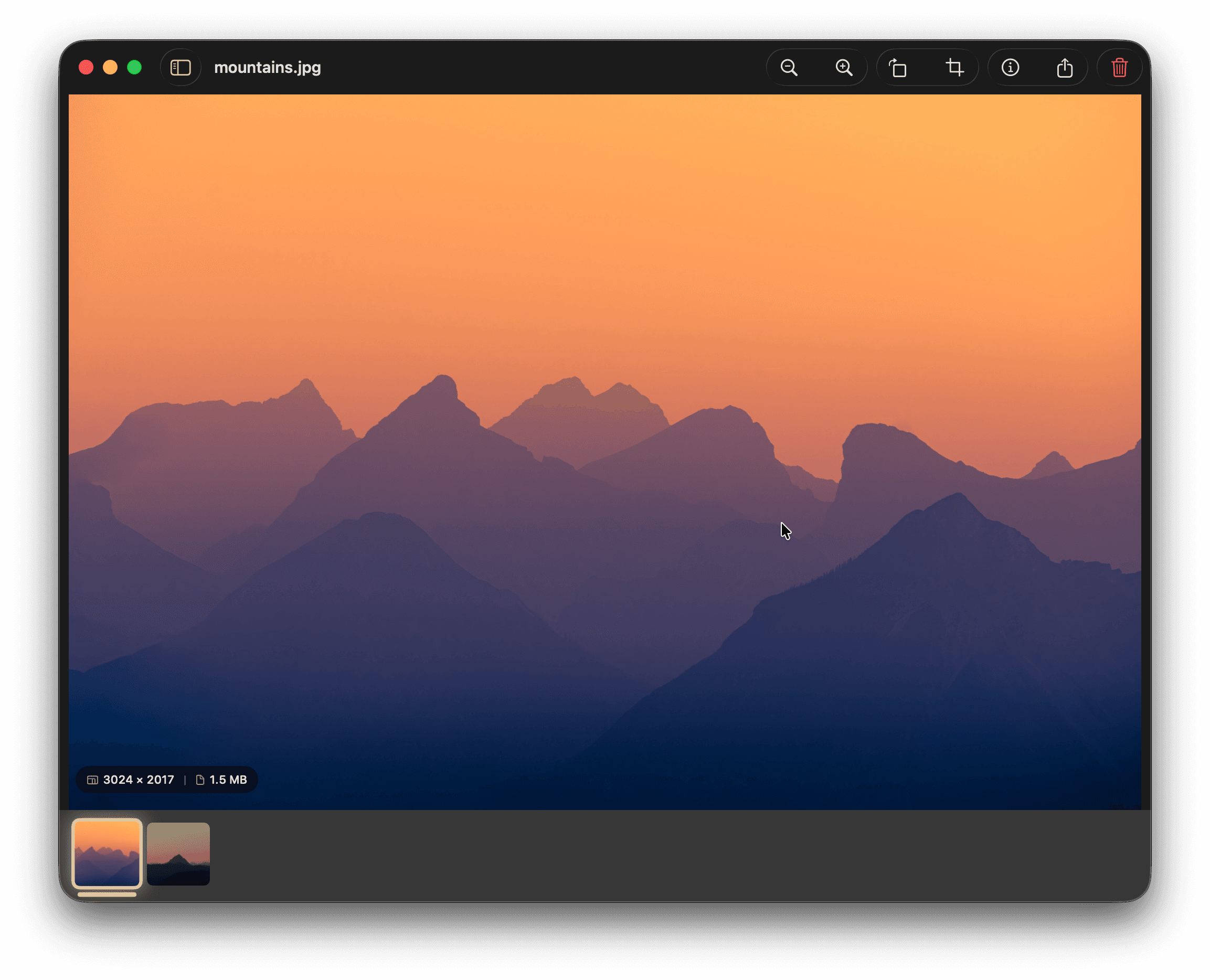This screenshot has height=980, width=1210.
Task: Click the mountains.jpg title text
Action: pos(268,67)
